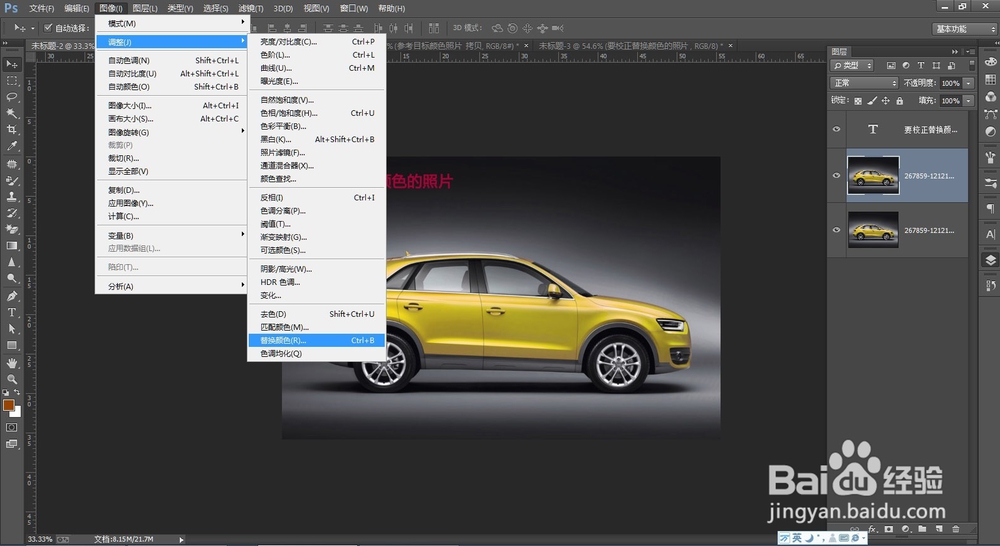The height and width of the screenshot is (546, 1000).
Task: Choose 替换颜色(R)... menu item
Action: pos(317,340)
